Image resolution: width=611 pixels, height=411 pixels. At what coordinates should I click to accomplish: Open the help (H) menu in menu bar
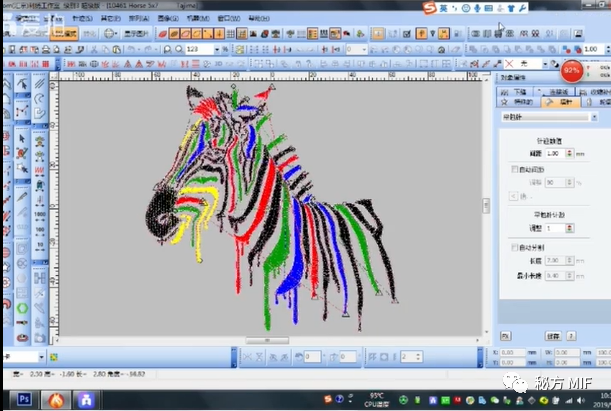click(259, 18)
